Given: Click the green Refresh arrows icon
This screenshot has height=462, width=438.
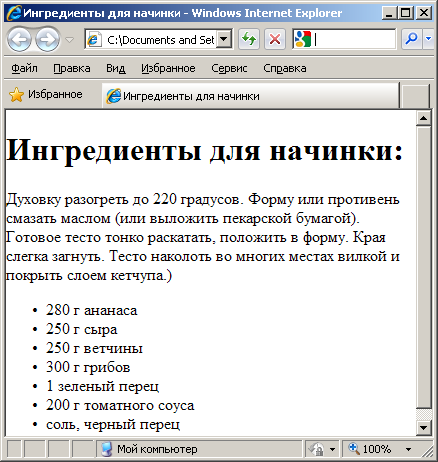Looking at the screenshot, I should coord(249,39).
